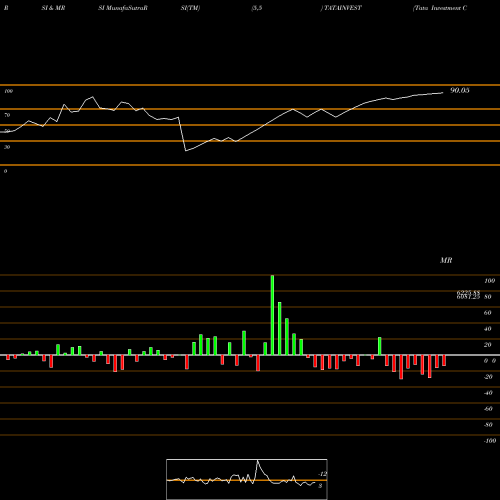This screenshot has width=500, height=500.
Task: Click the 'SI & MR' header text
Action: click(x=53, y=8)
